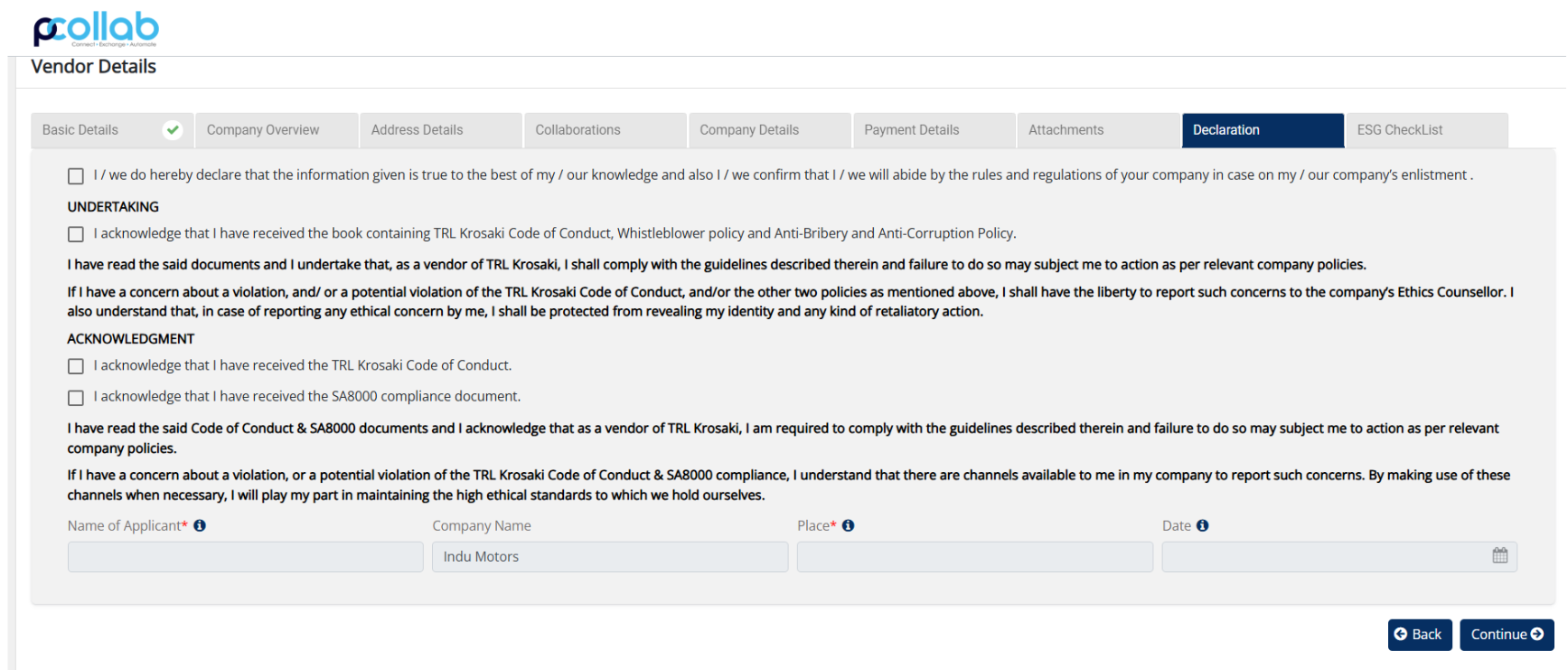Focus the Name of Applicant field
1568x670 pixels.
click(246, 557)
